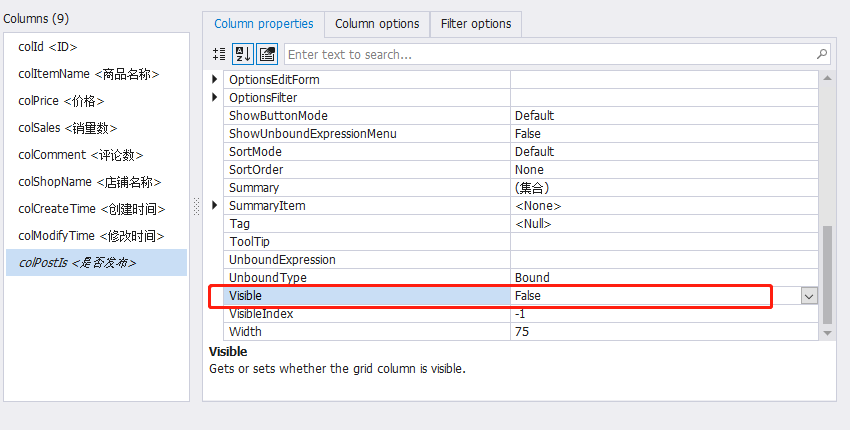The width and height of the screenshot is (850, 430).
Task: Open the Visible value dropdown
Action: pyautogui.click(x=809, y=296)
